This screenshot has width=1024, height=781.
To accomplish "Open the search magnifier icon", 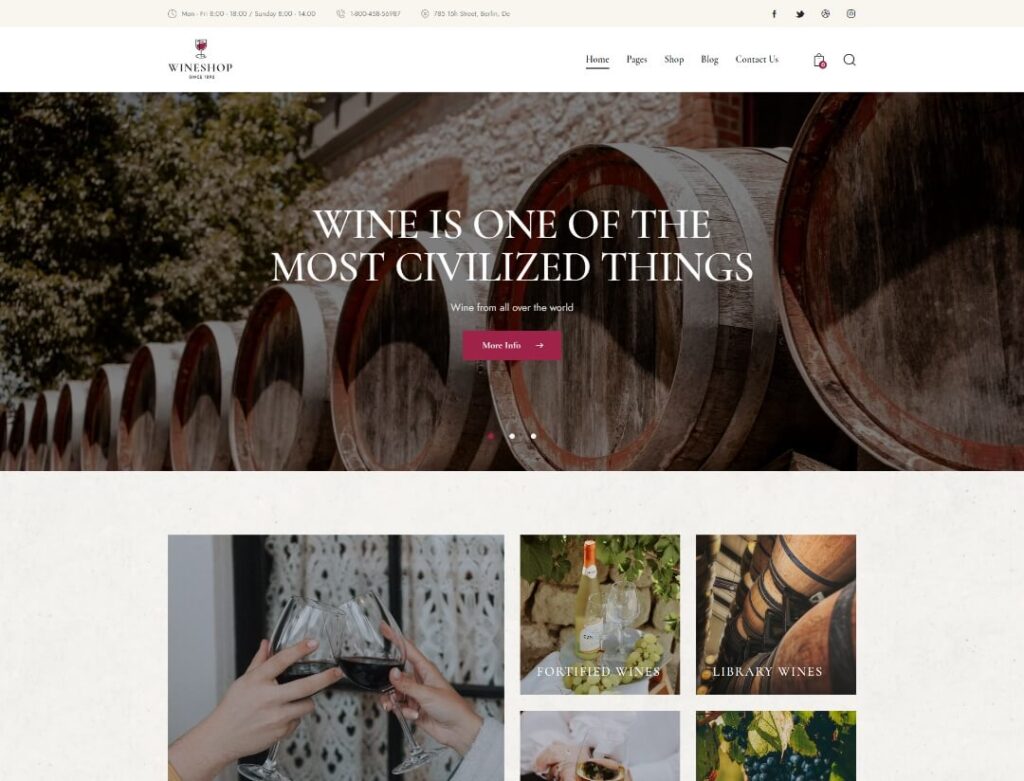I will (849, 60).
